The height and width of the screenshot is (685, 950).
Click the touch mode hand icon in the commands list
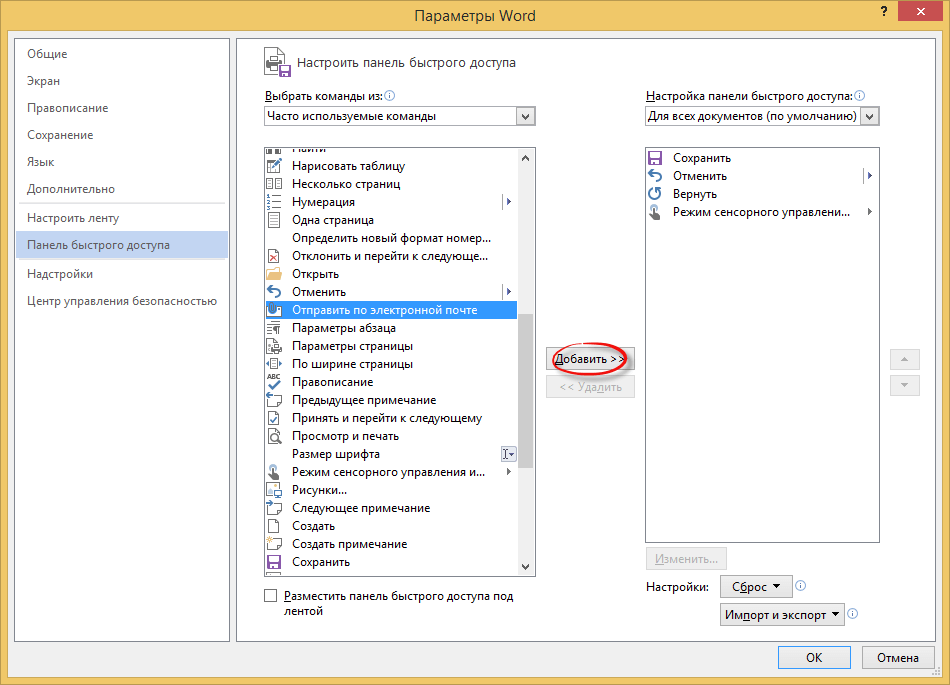click(274, 472)
